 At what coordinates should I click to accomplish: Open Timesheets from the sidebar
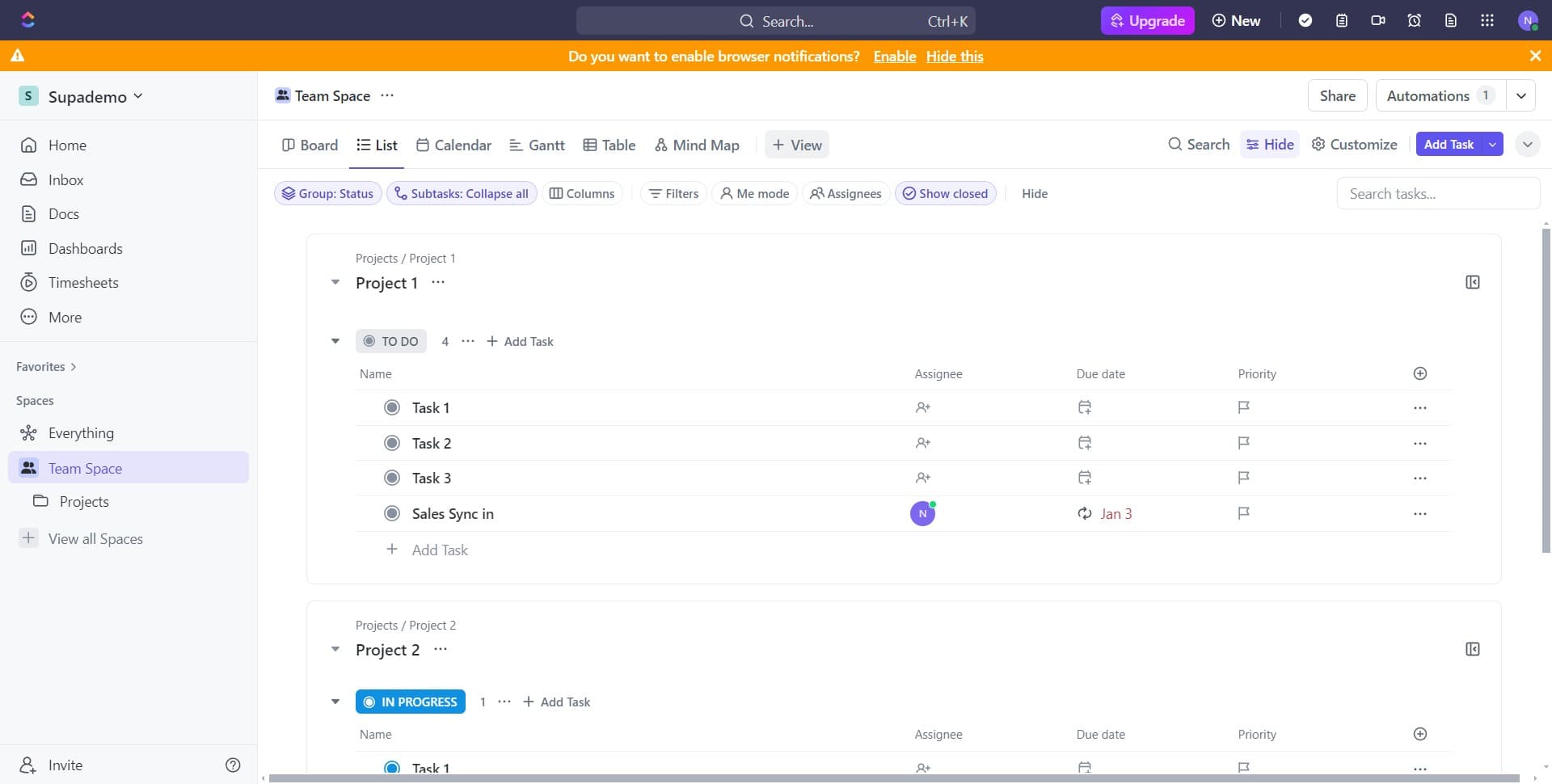tap(83, 282)
